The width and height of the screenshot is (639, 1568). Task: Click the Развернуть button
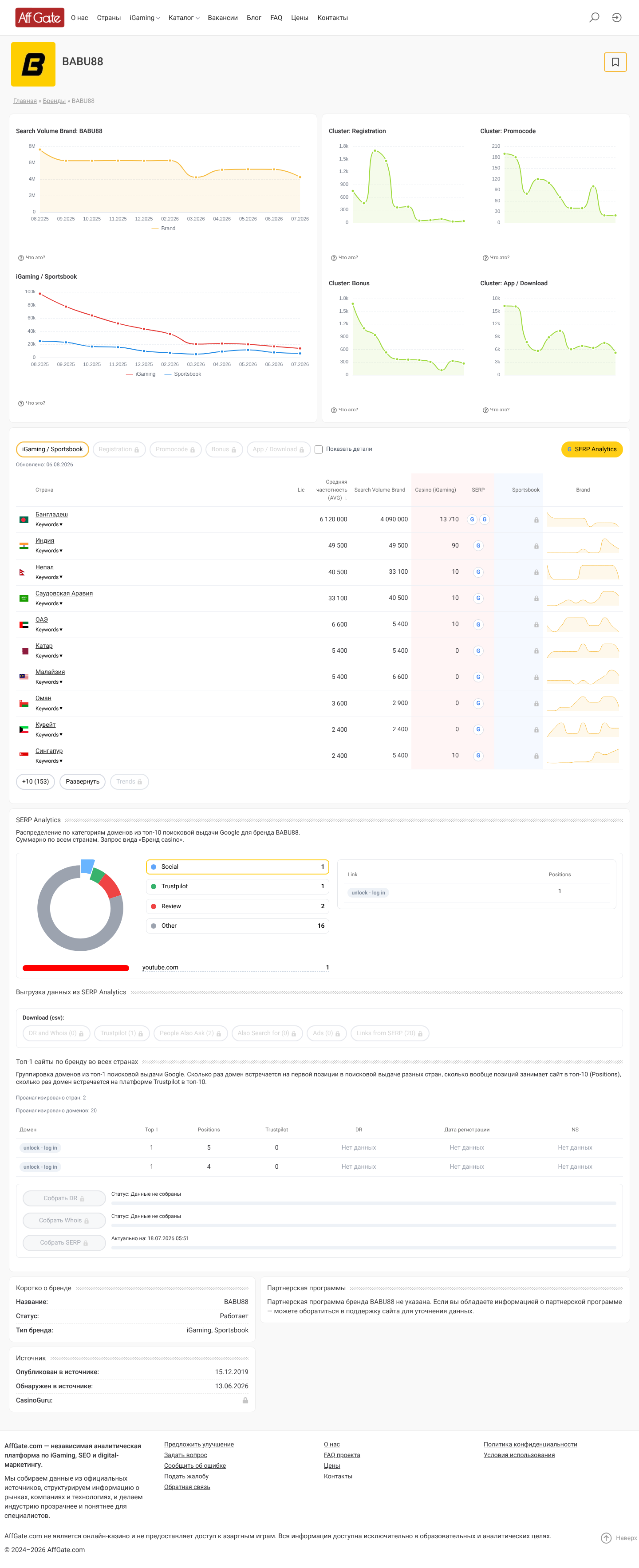82,782
